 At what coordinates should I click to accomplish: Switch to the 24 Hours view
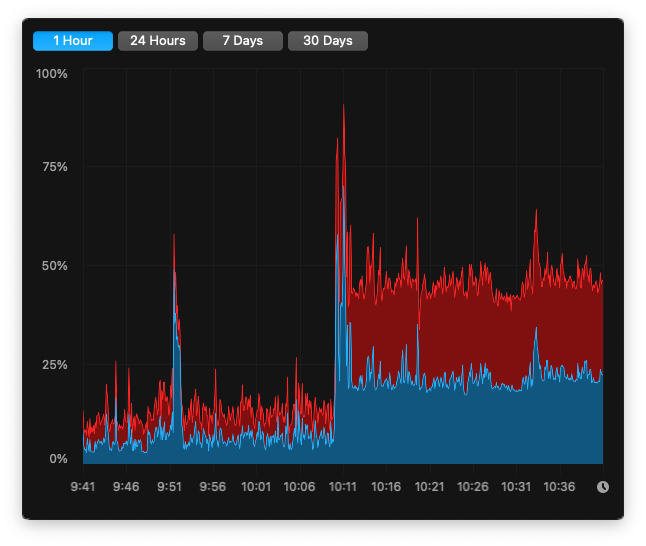(157, 41)
